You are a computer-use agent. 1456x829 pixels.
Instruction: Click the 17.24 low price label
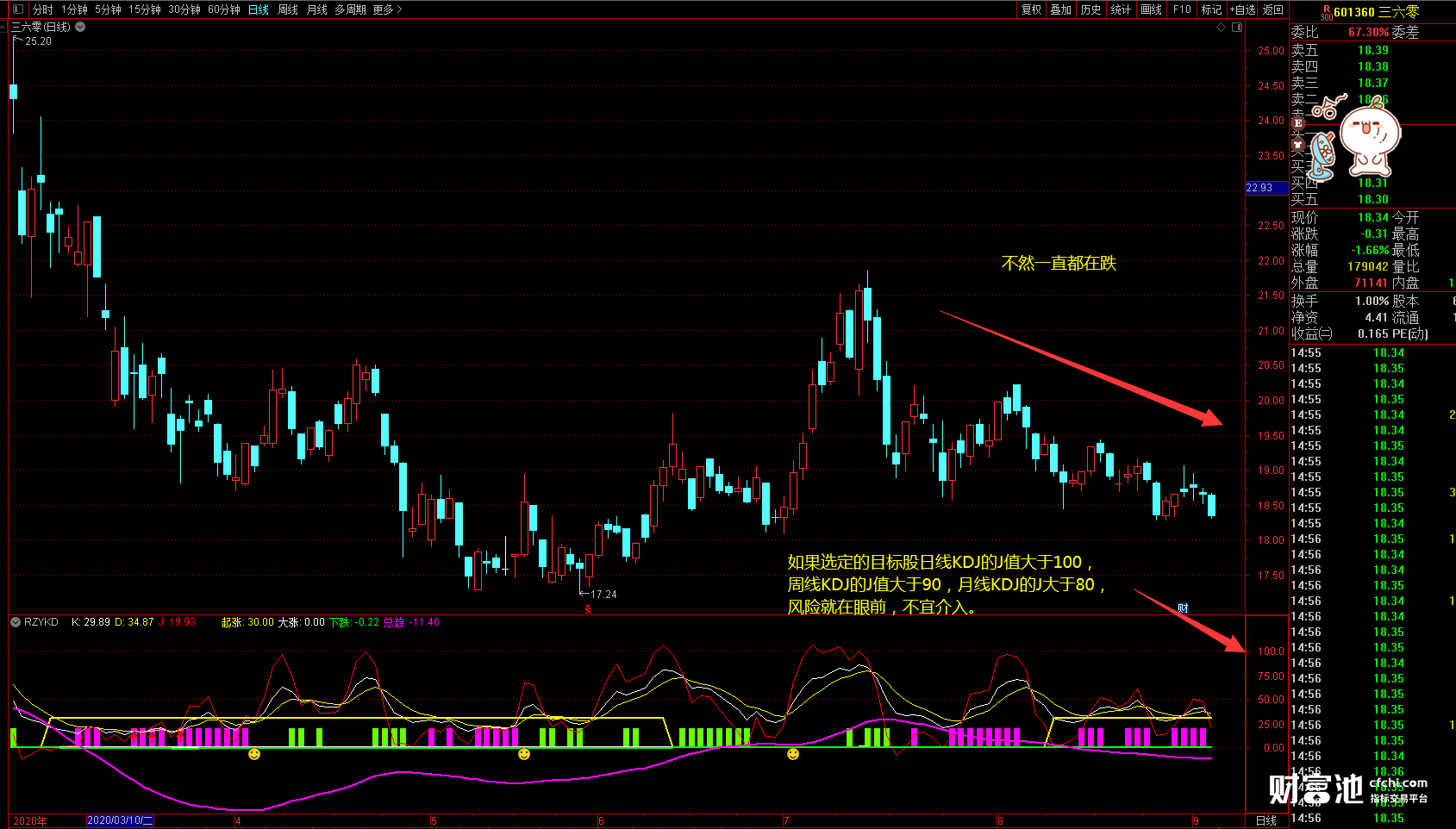click(603, 595)
